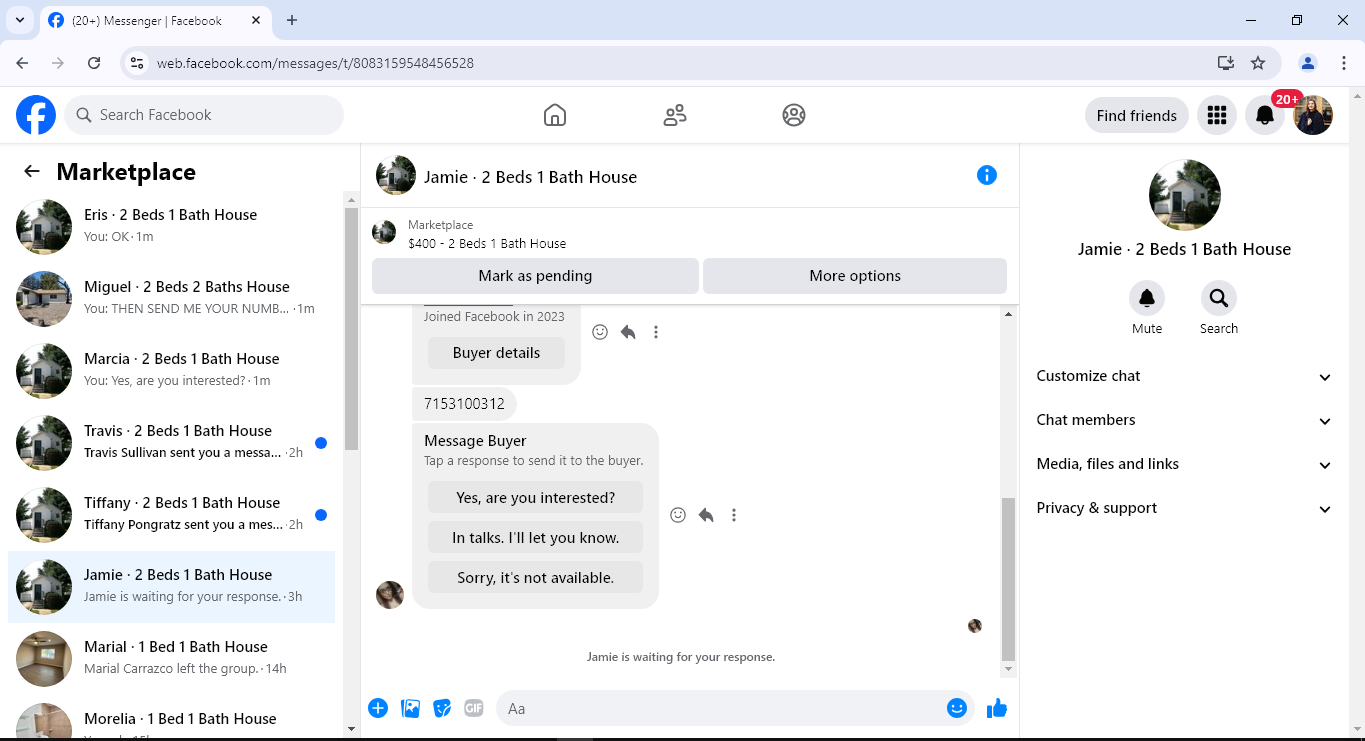Viewport: 1365px width, 741px height.
Task: Click the More options button
Action: click(855, 276)
